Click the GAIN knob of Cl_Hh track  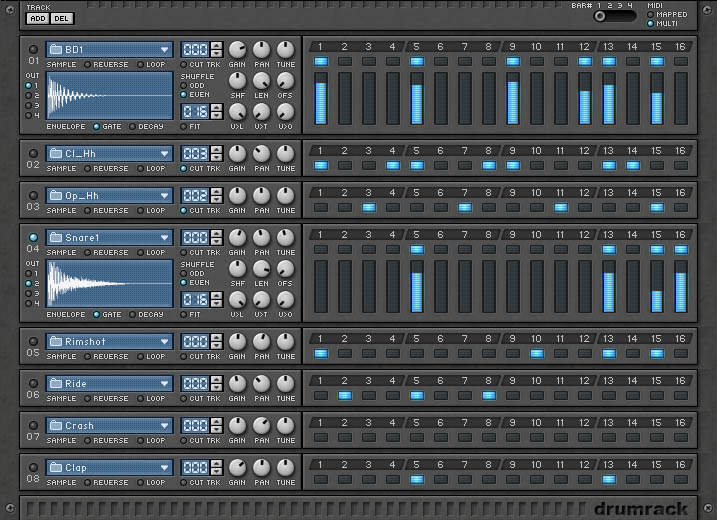(x=237, y=154)
